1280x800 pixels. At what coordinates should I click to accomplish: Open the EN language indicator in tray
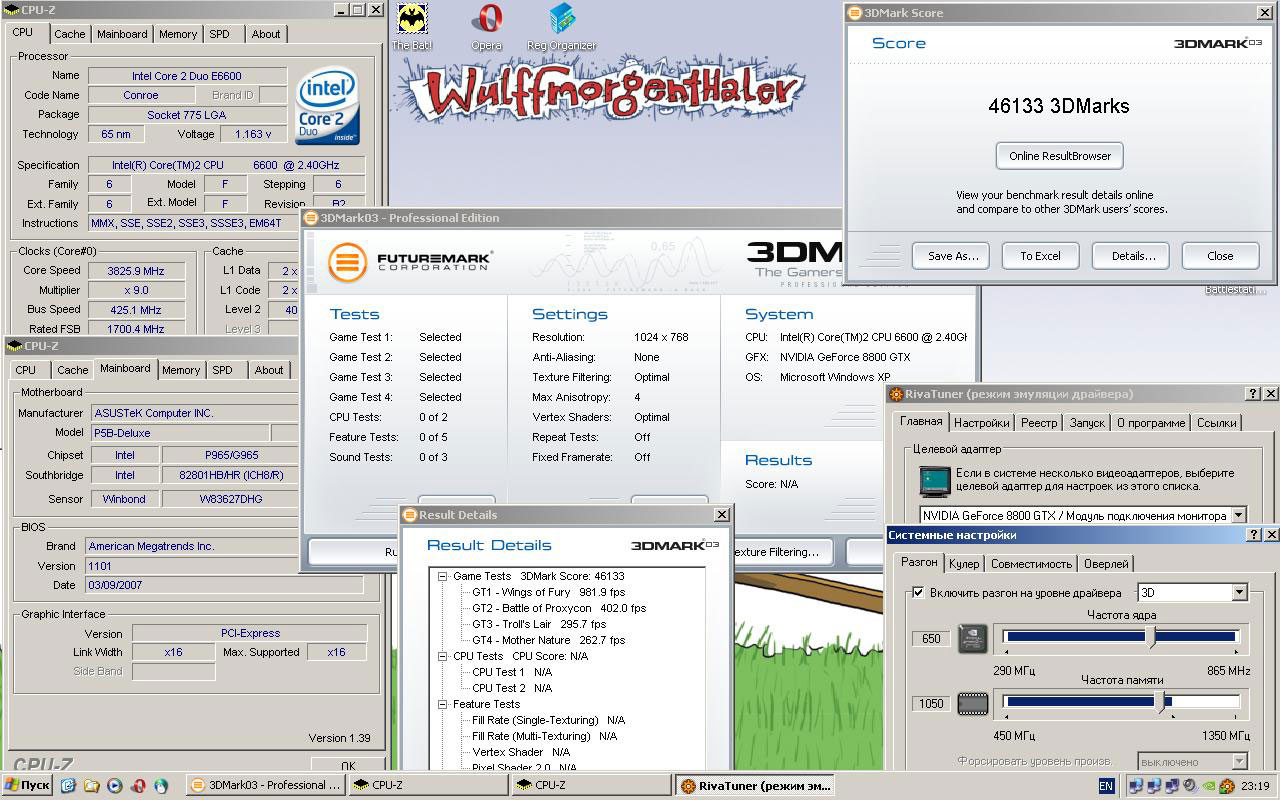click(x=1106, y=786)
